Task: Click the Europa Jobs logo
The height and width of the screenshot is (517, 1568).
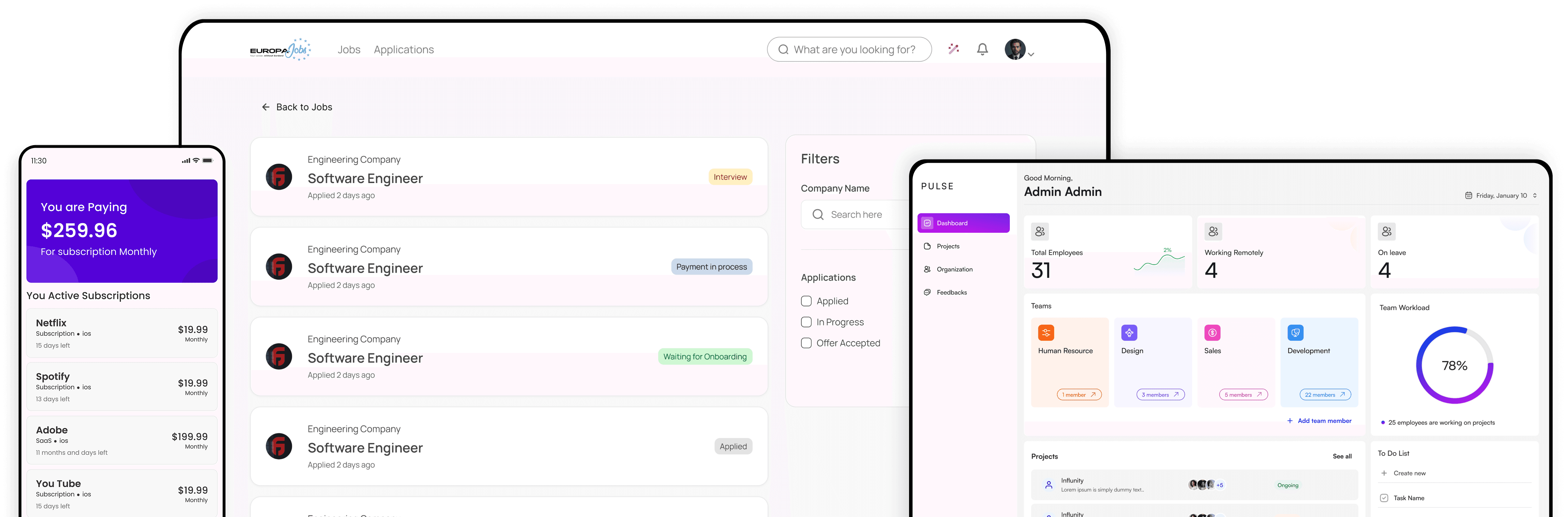Action: click(x=280, y=49)
